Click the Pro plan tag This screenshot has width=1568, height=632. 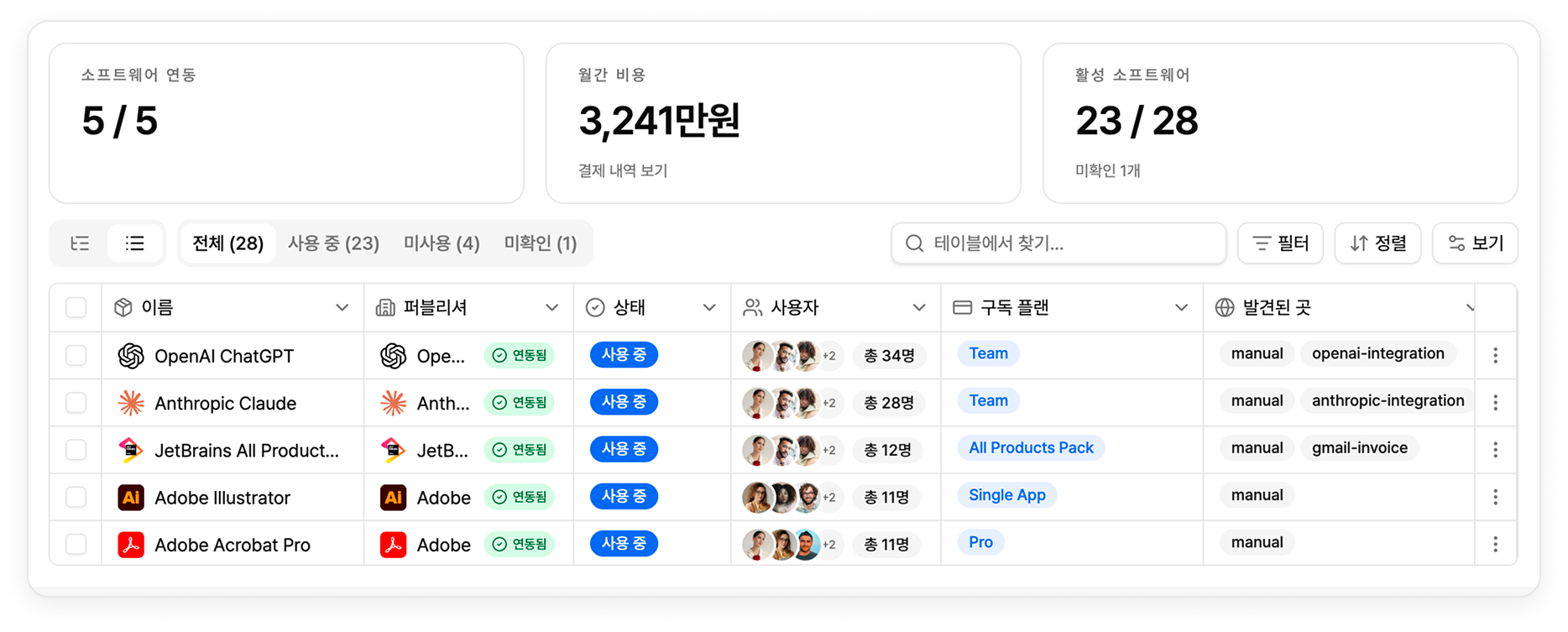tap(980, 542)
